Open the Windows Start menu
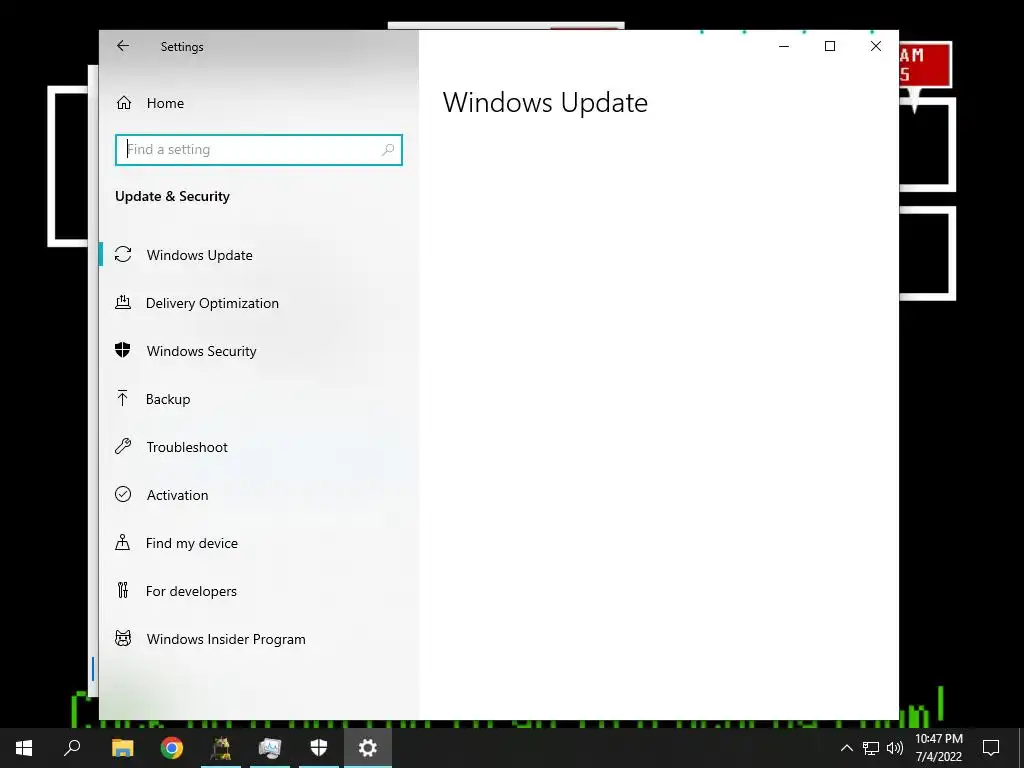 click(24, 748)
